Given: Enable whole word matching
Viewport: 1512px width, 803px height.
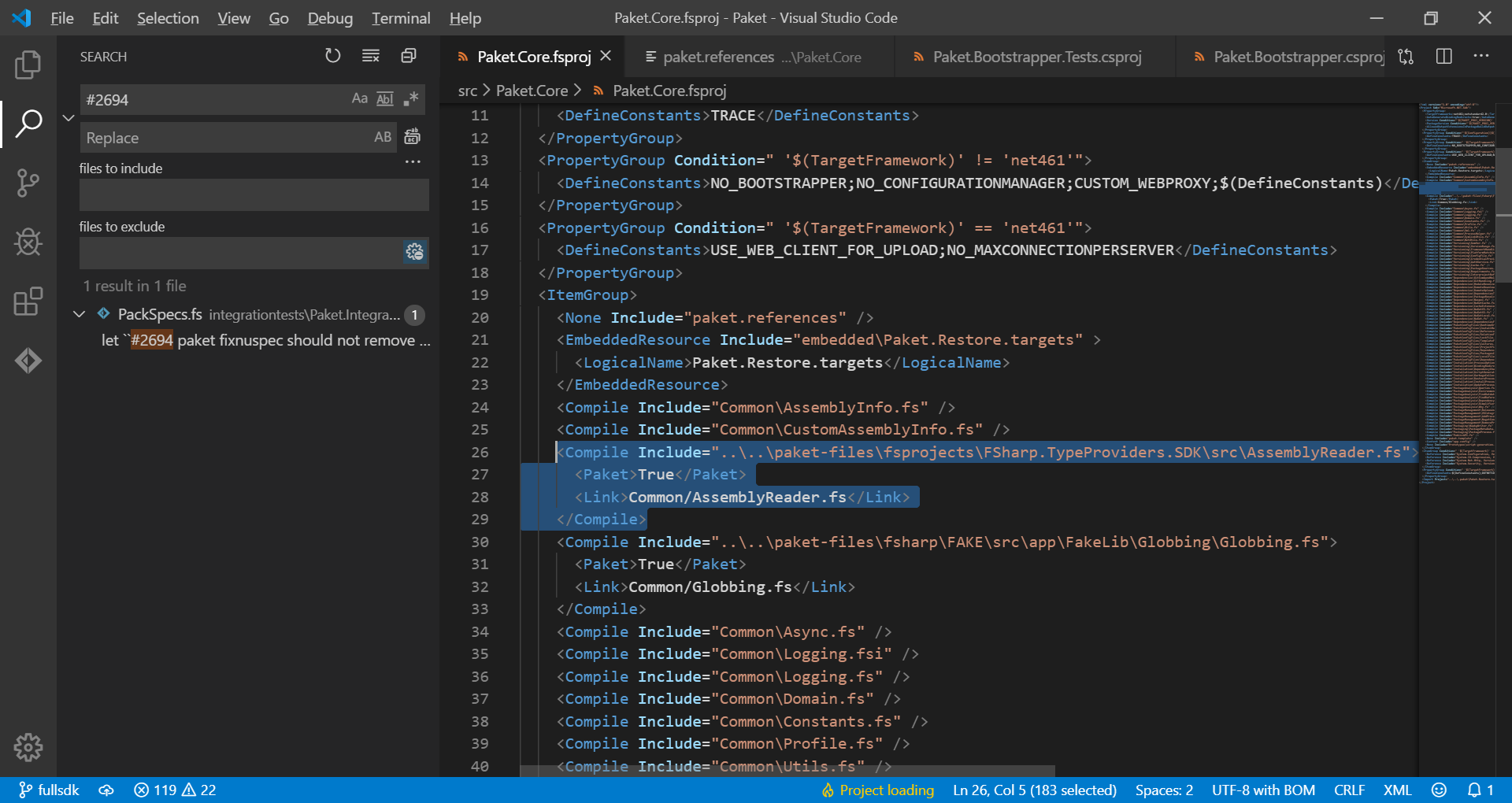Looking at the screenshot, I should point(385,98).
